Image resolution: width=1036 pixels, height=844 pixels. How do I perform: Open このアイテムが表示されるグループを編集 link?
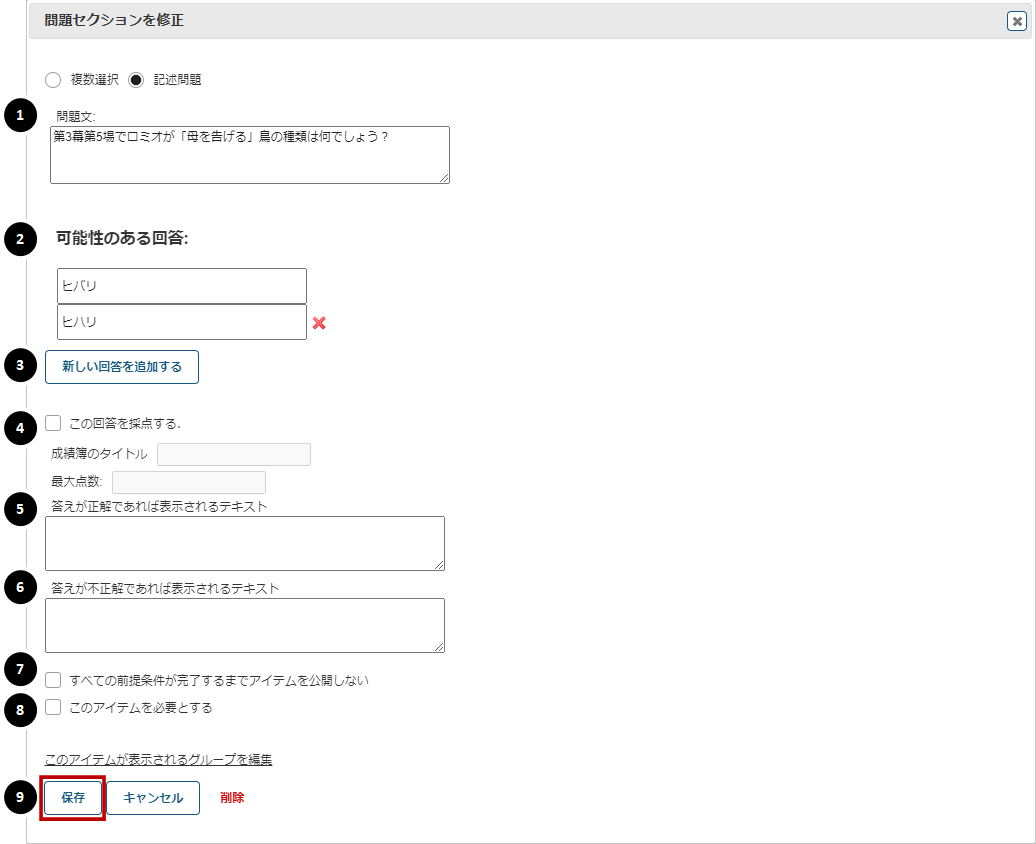[158, 759]
